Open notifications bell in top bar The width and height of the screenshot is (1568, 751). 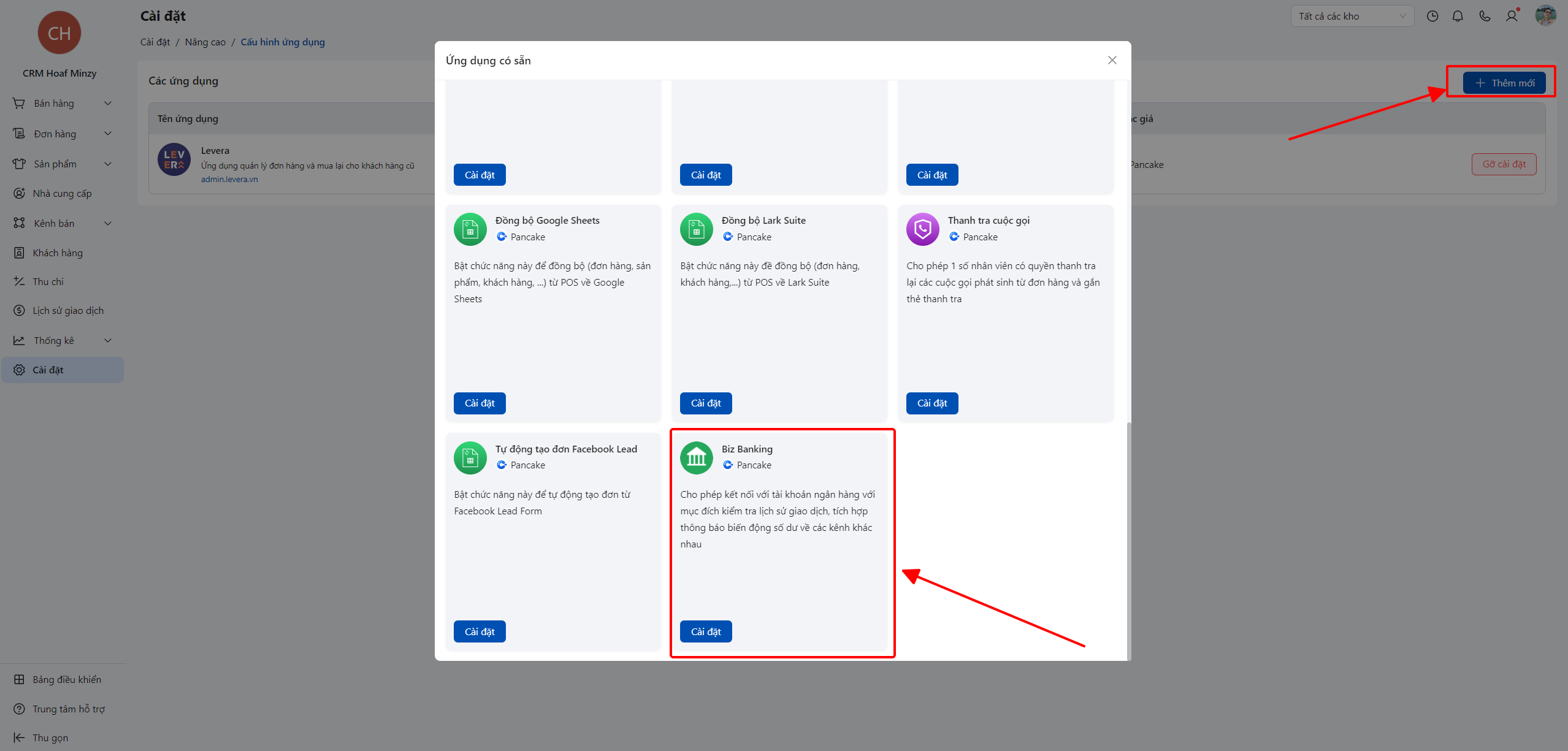click(x=1458, y=17)
